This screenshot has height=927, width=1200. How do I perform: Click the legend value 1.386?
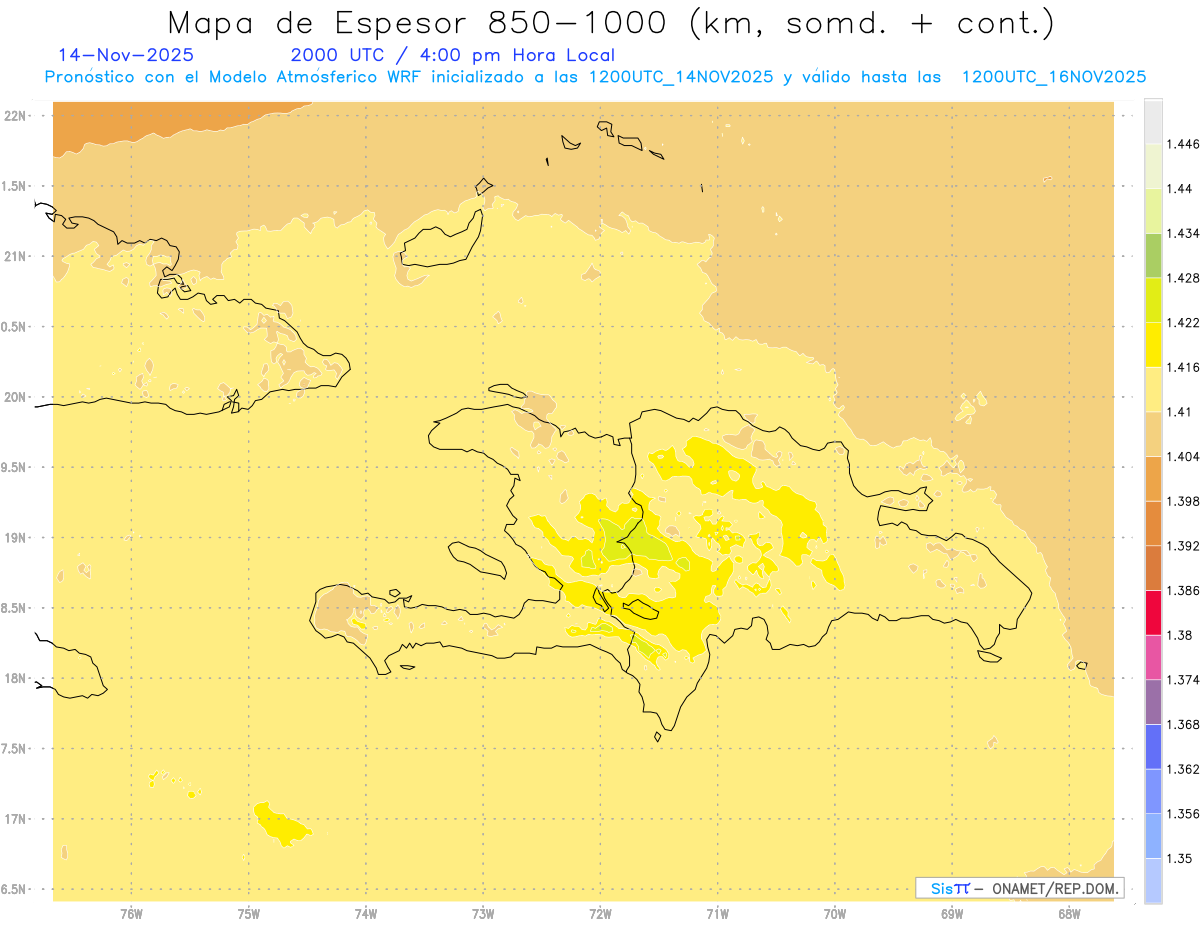[1184, 590]
